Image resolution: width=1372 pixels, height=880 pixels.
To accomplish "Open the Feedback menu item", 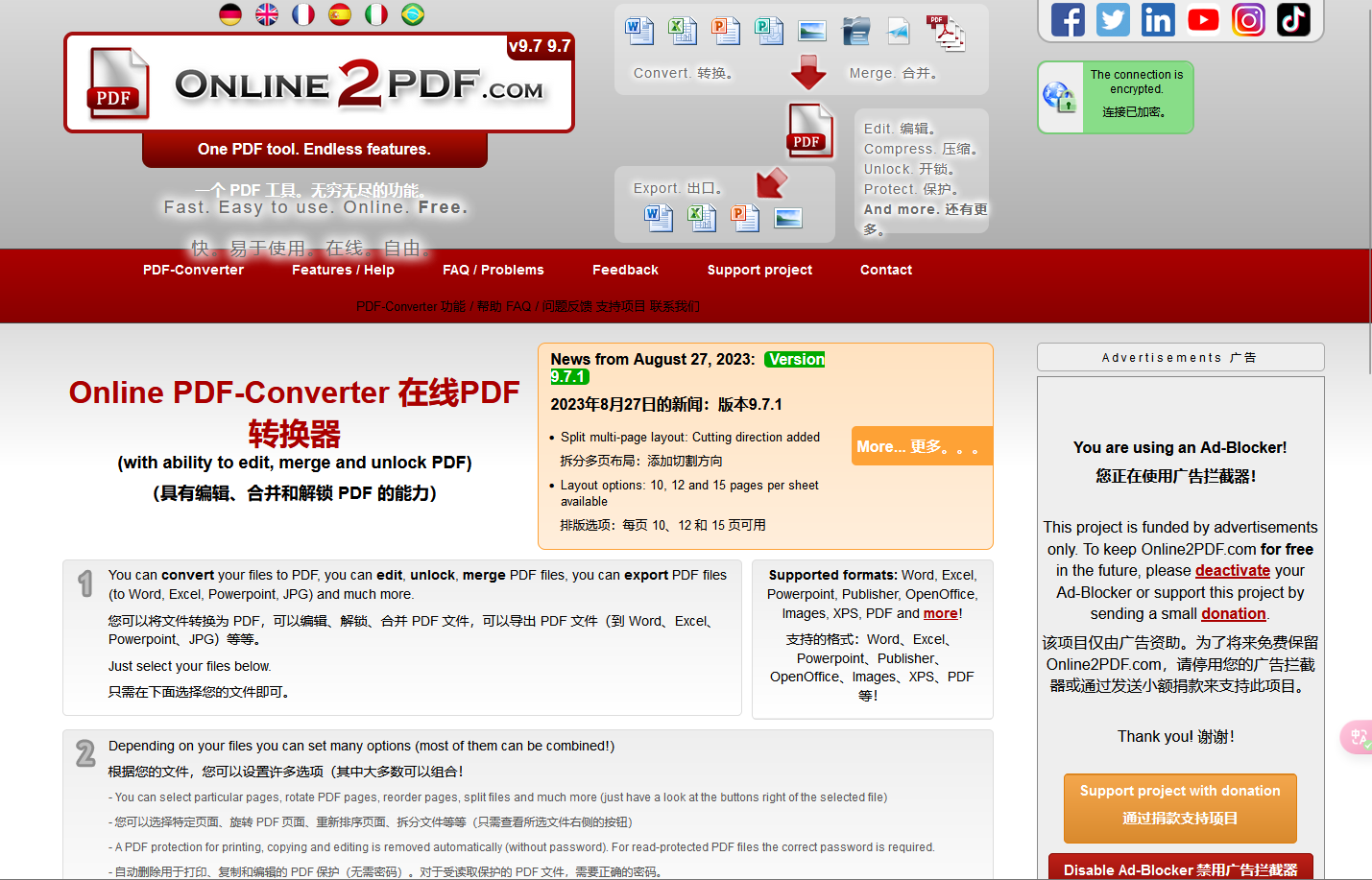I will pyautogui.click(x=625, y=270).
